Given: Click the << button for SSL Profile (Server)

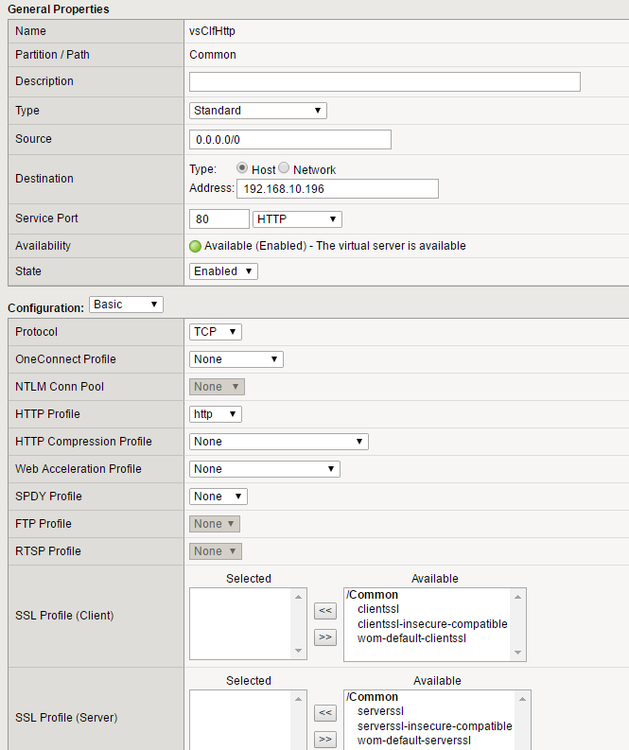Looking at the screenshot, I should (325, 713).
